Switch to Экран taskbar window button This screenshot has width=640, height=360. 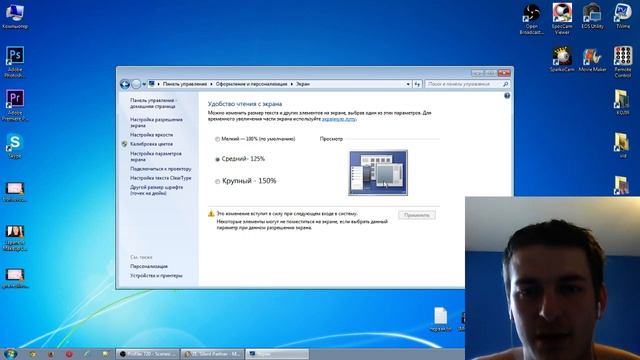click(277, 354)
